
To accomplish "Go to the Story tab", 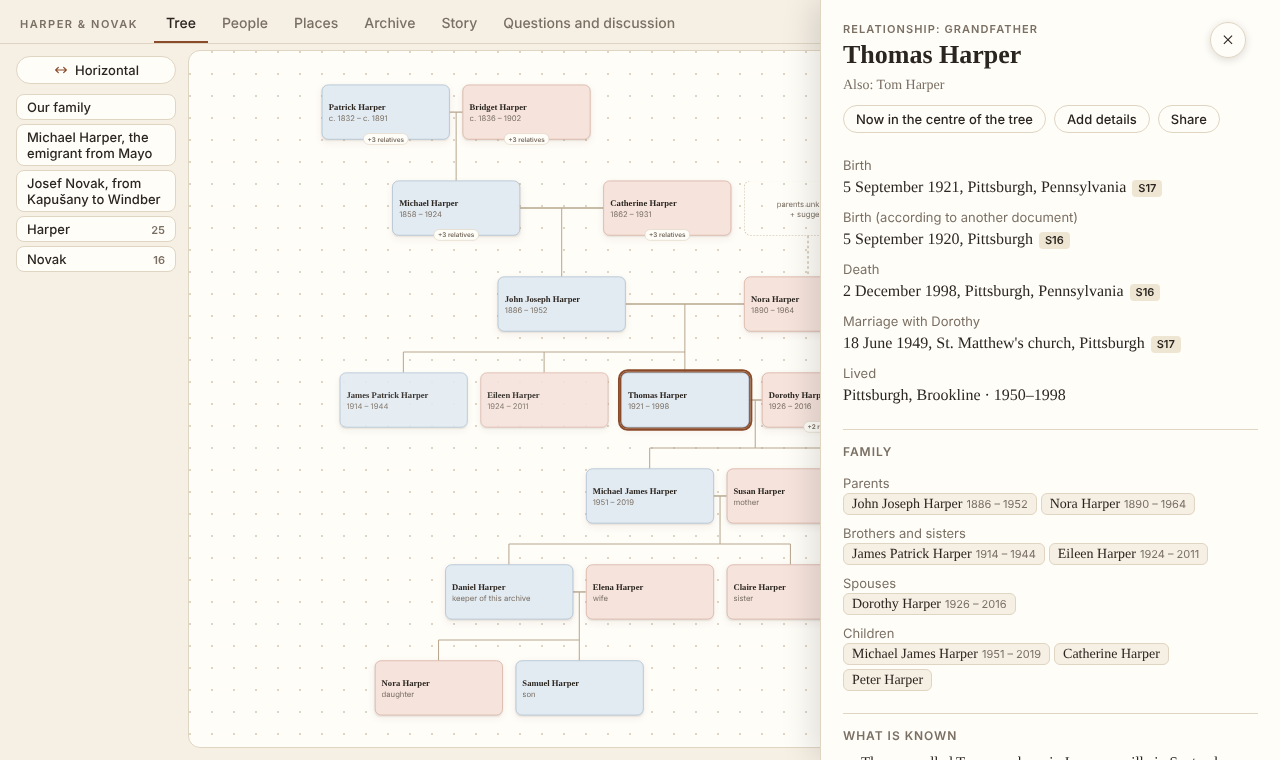I will (459, 23).
